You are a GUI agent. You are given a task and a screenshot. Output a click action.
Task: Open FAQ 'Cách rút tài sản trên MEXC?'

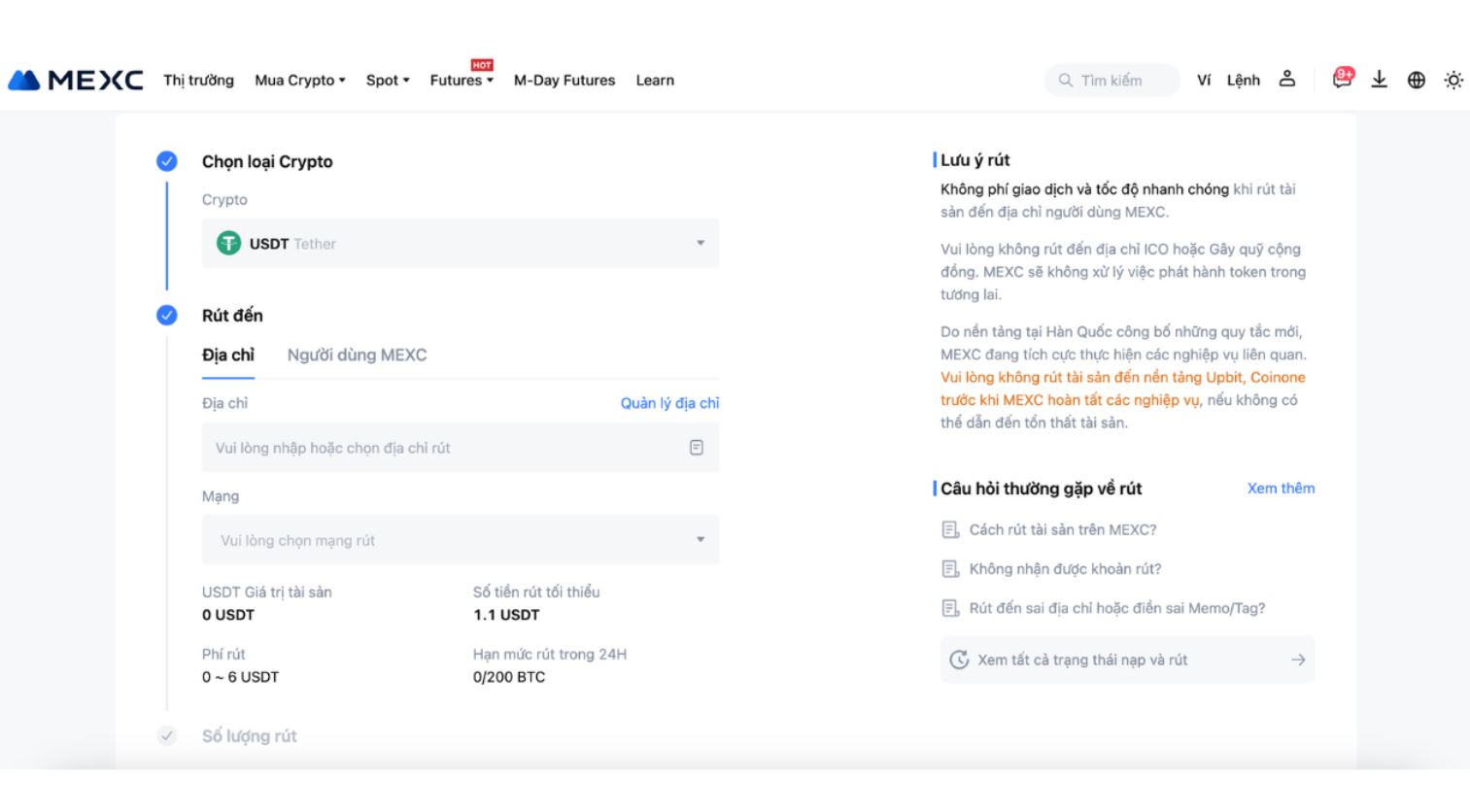pos(1063,529)
